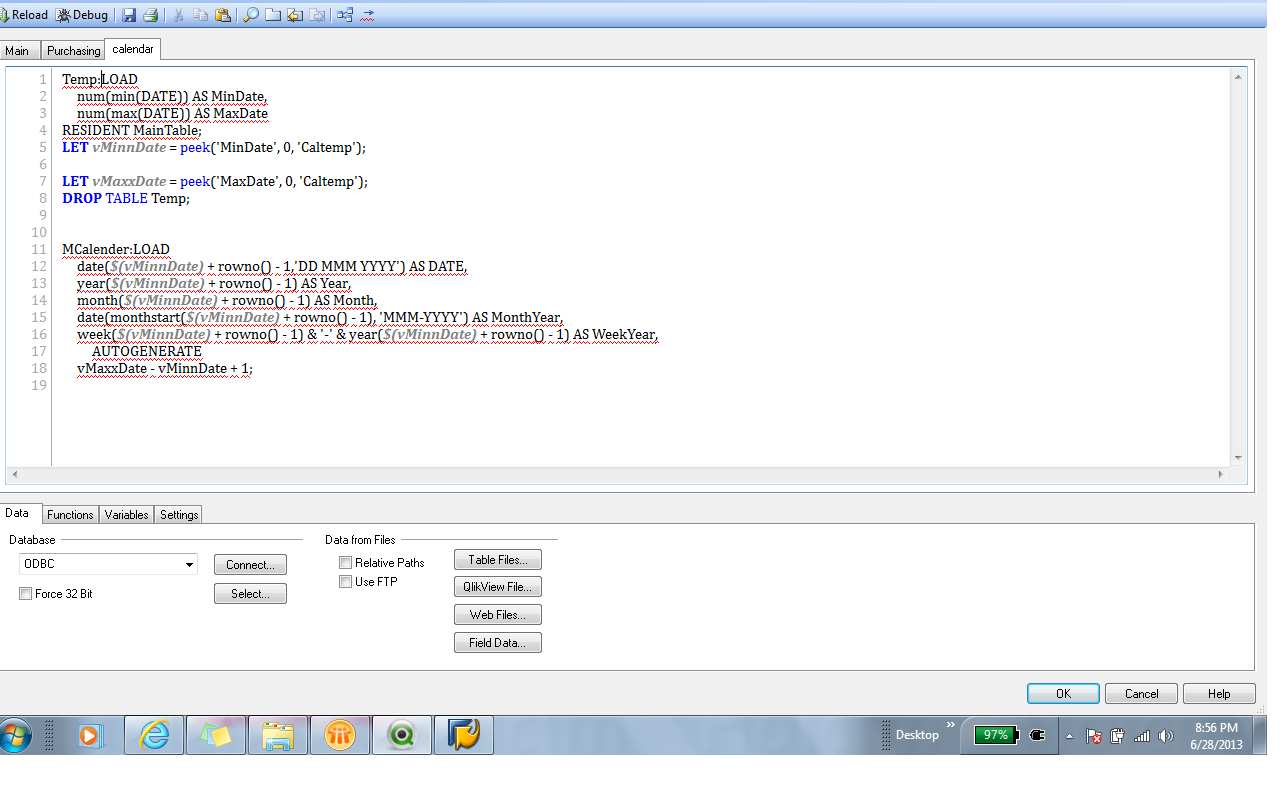The image size is (1280, 800).
Task: Open the Variables tab
Action: pos(127,515)
